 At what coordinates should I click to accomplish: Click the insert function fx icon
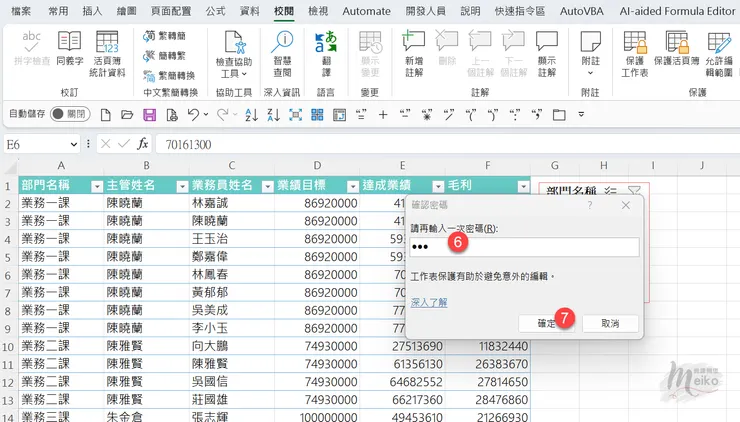(143, 144)
